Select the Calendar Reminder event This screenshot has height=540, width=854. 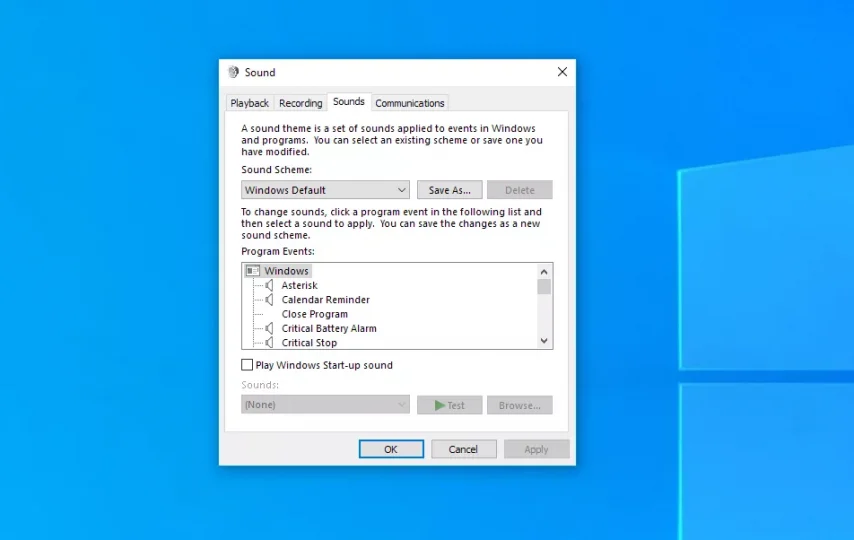click(x=325, y=300)
